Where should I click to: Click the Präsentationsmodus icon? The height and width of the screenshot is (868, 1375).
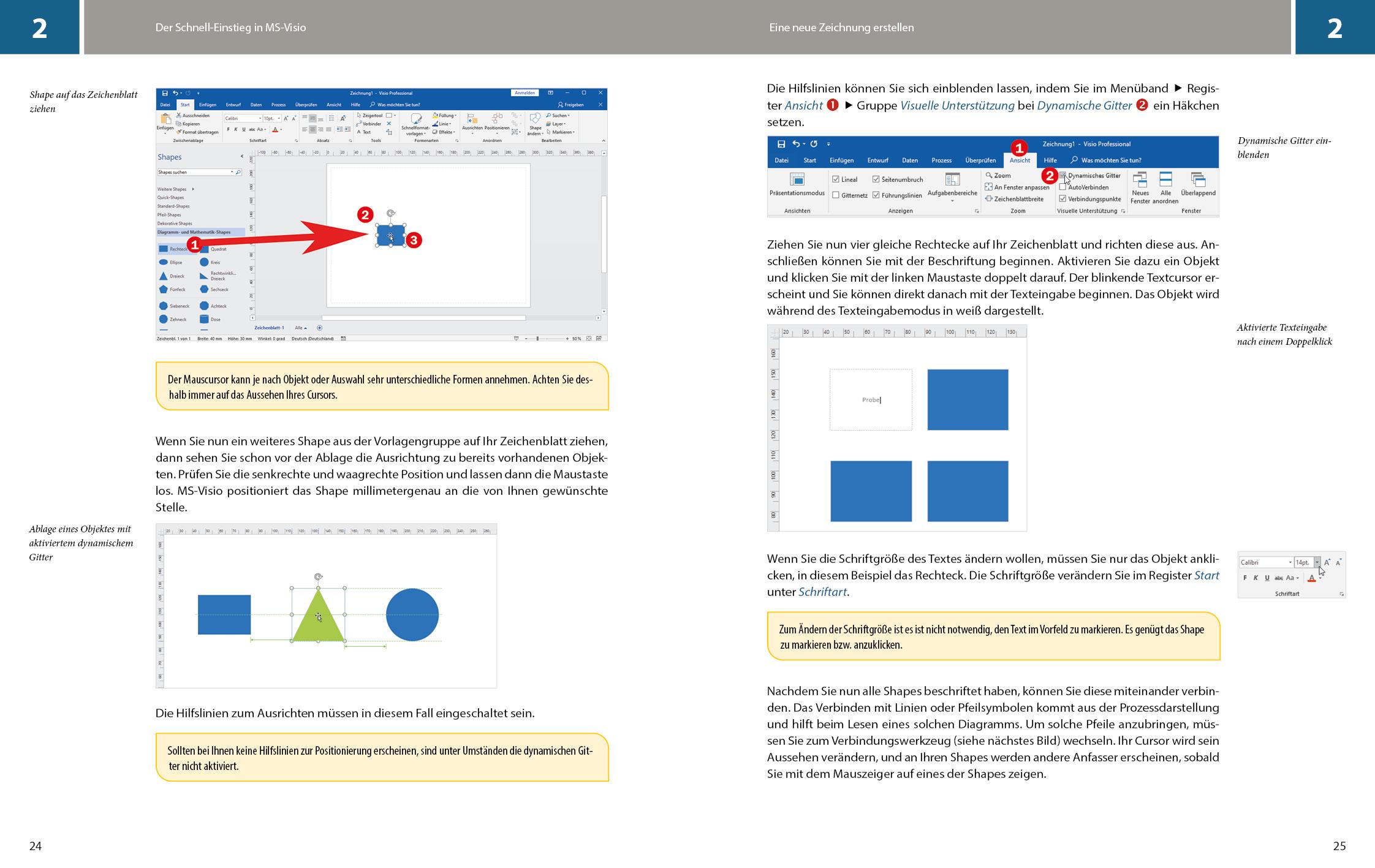(797, 179)
